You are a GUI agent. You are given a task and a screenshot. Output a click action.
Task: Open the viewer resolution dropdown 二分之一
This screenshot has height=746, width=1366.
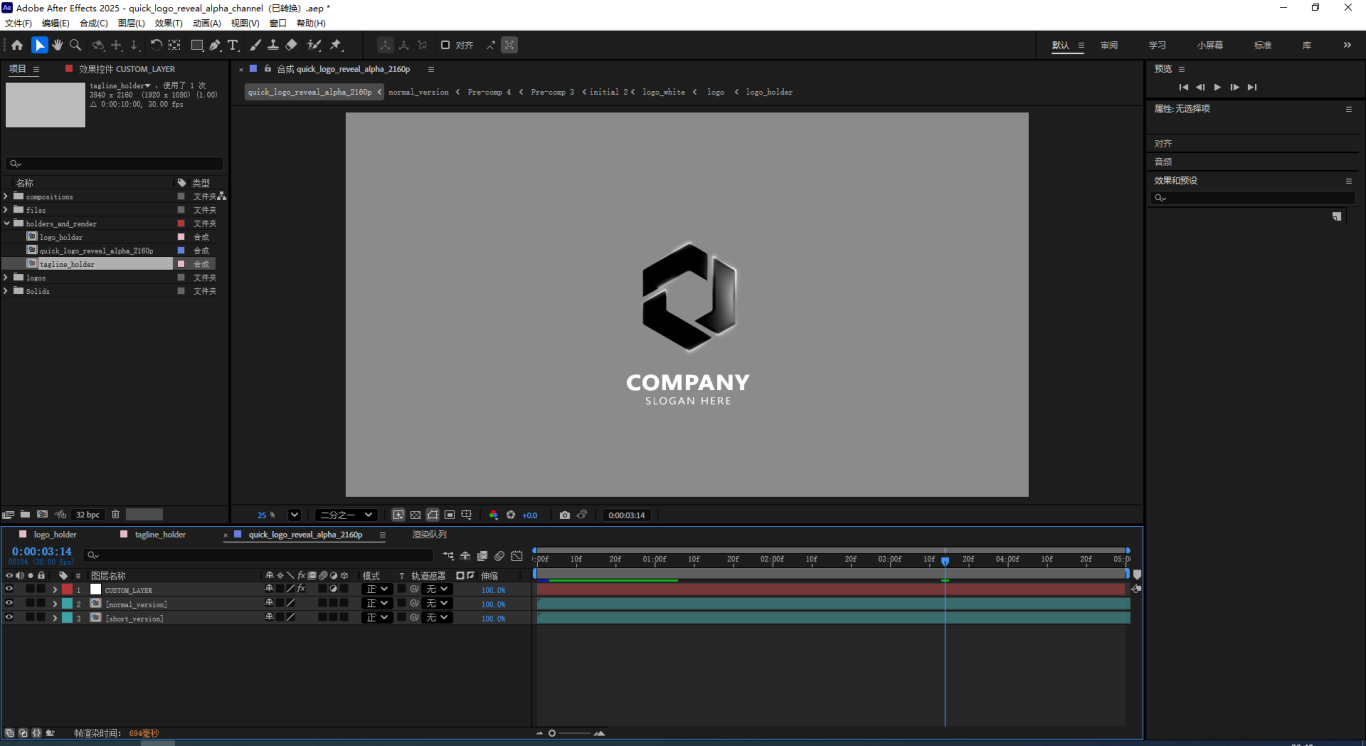[345, 515]
